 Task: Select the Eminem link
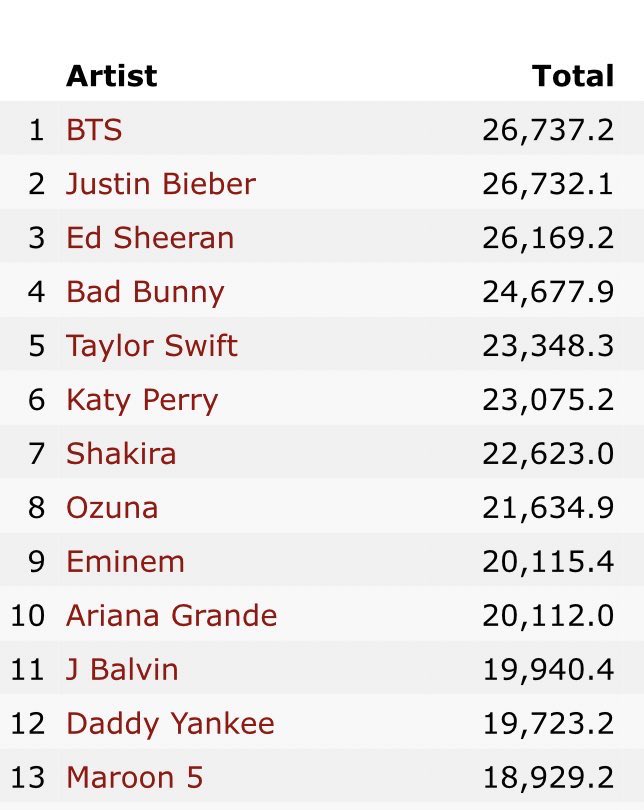(x=125, y=562)
